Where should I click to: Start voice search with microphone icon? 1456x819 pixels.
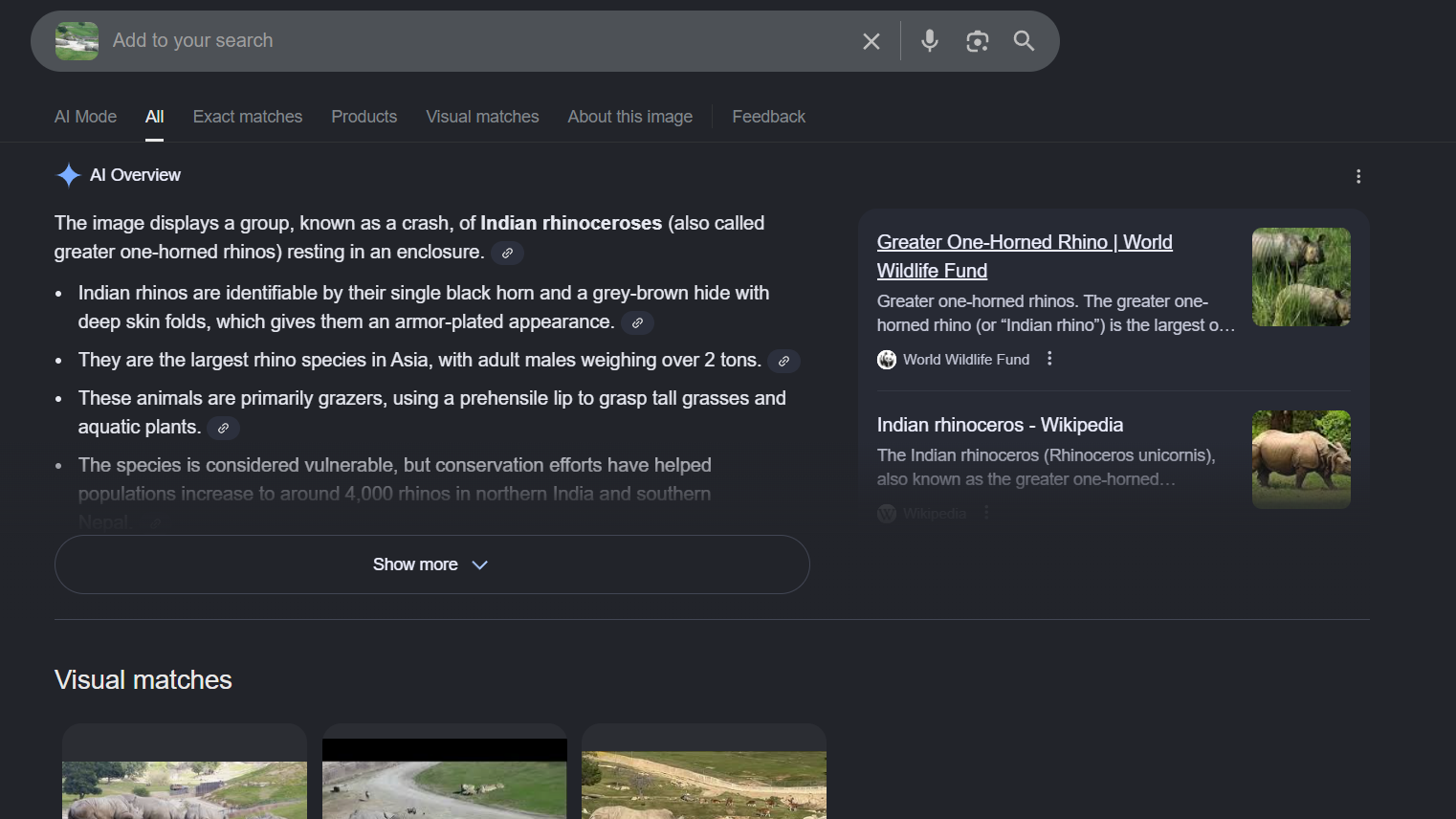[929, 41]
